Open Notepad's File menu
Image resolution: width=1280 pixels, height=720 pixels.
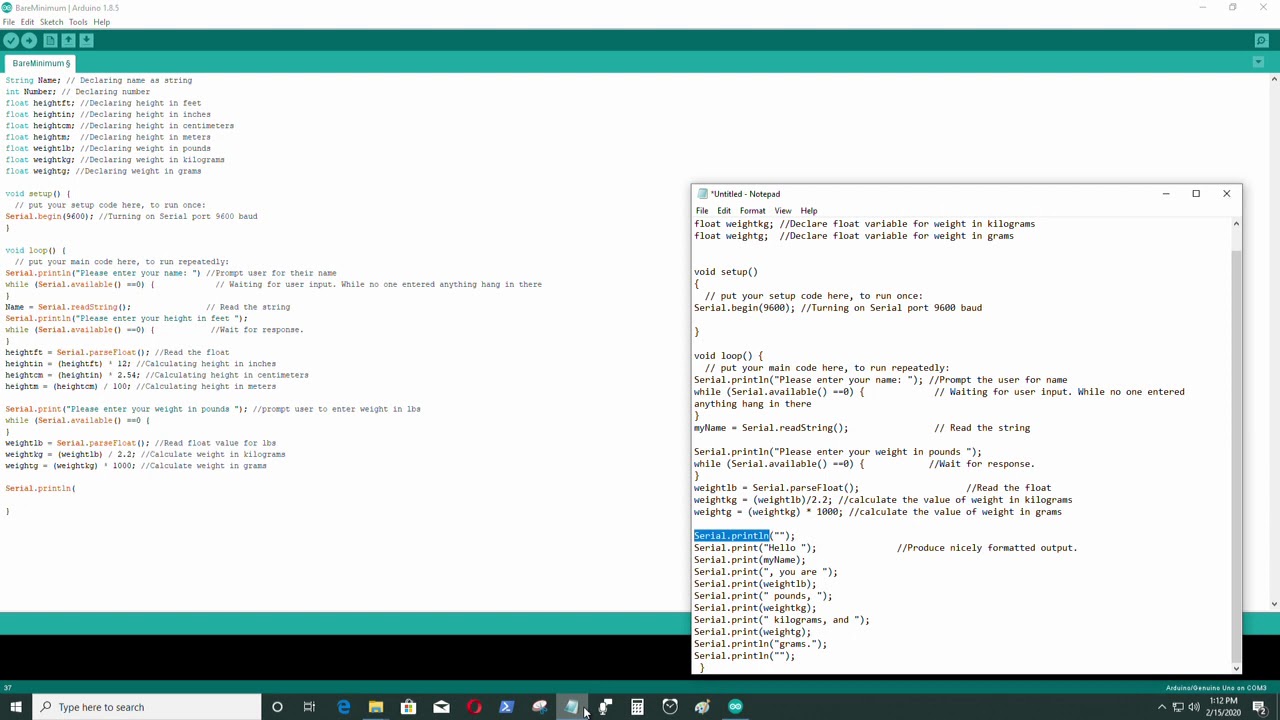pos(702,211)
